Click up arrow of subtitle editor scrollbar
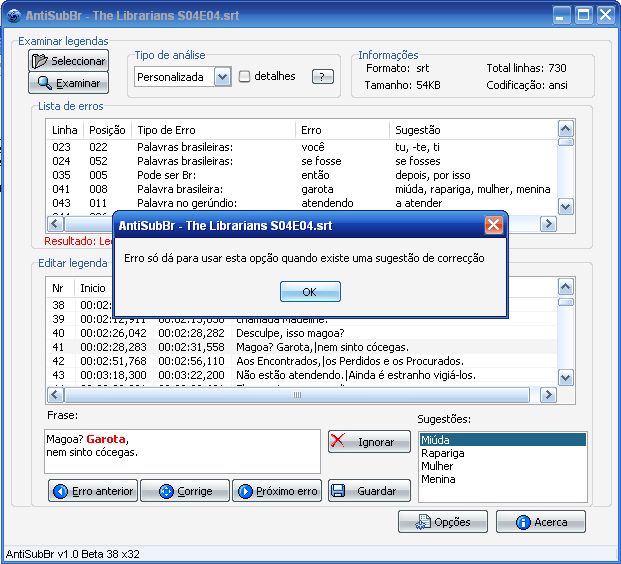Image resolution: width=621 pixels, height=564 pixels. pyautogui.click(x=566, y=286)
